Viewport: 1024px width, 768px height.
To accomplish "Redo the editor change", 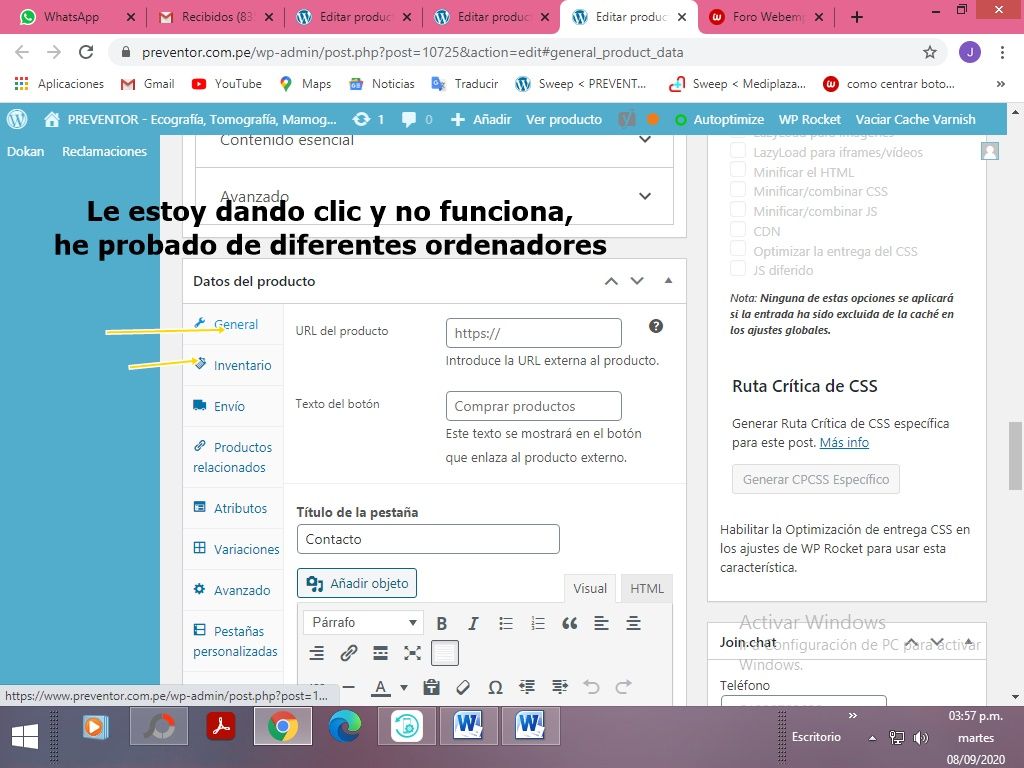I will pyautogui.click(x=623, y=687).
